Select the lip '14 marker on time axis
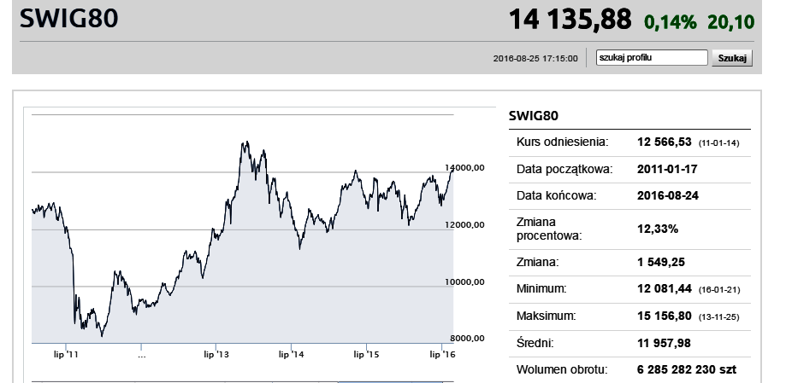The image size is (786, 383). 291,355
